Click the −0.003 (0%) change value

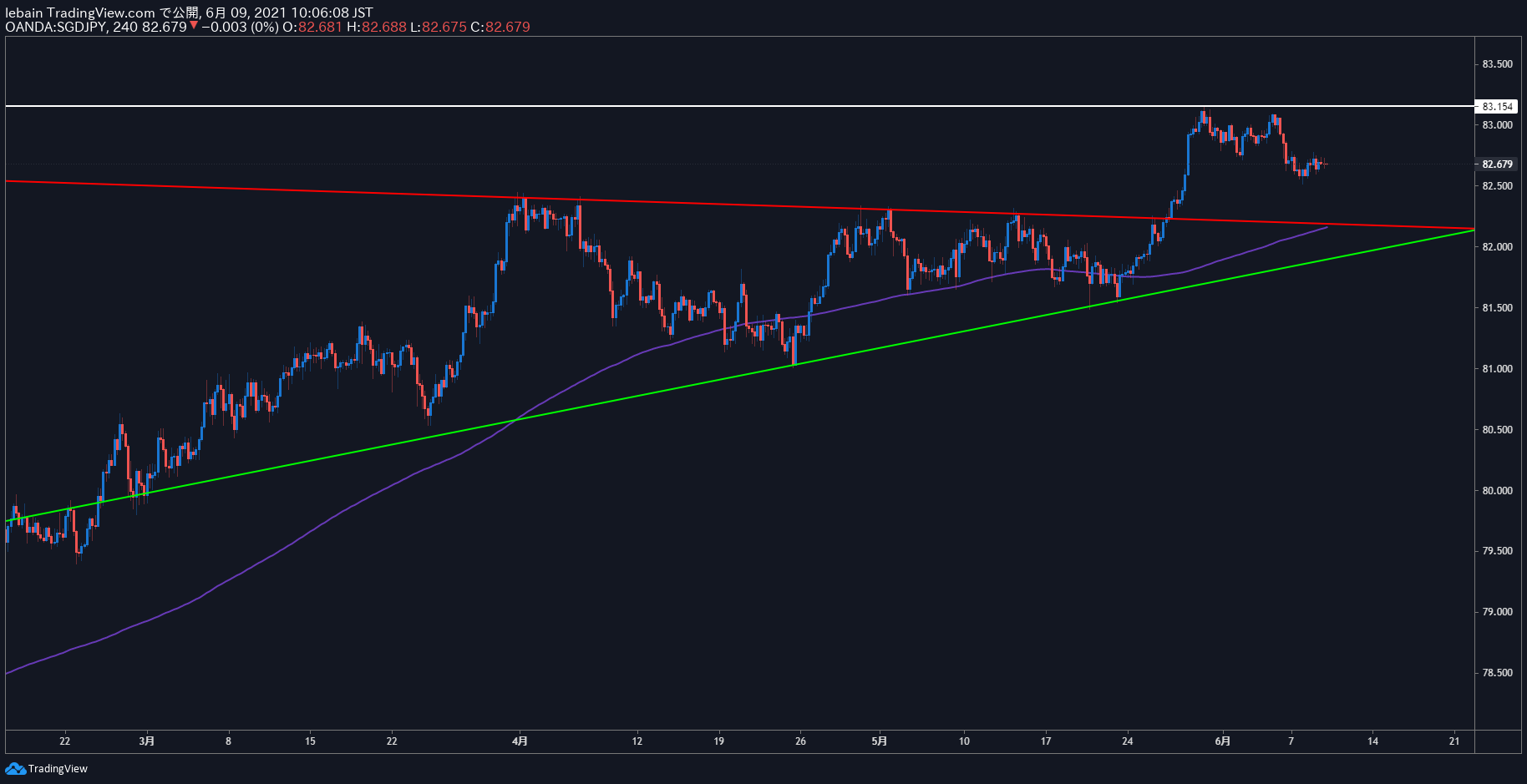(x=240, y=27)
